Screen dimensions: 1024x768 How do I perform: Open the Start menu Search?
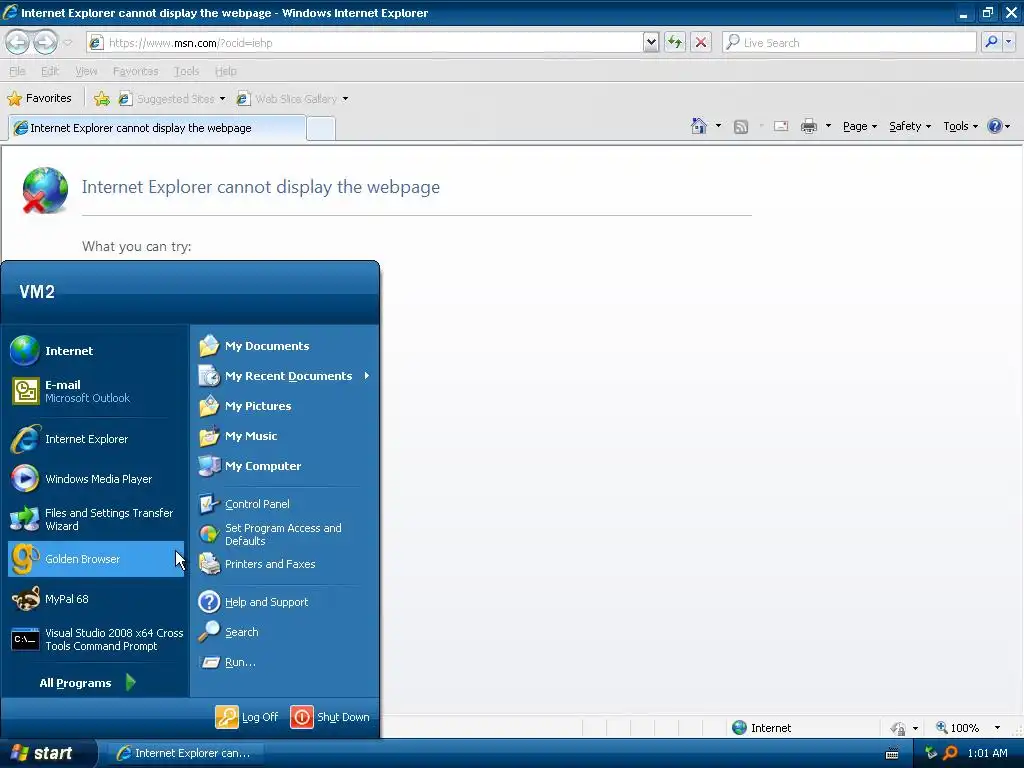pyautogui.click(x=285, y=632)
